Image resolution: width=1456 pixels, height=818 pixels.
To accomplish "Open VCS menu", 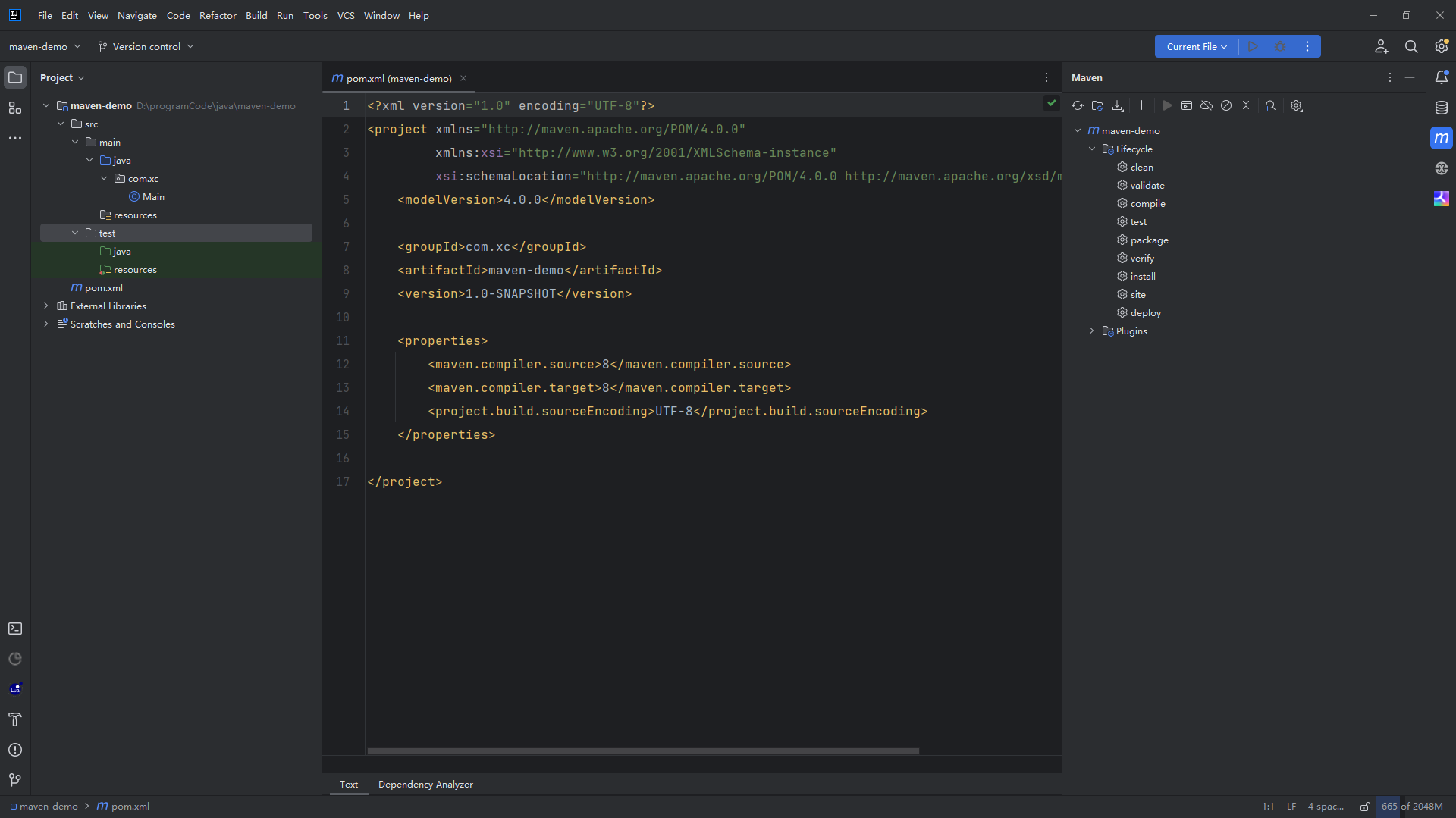I will (346, 15).
